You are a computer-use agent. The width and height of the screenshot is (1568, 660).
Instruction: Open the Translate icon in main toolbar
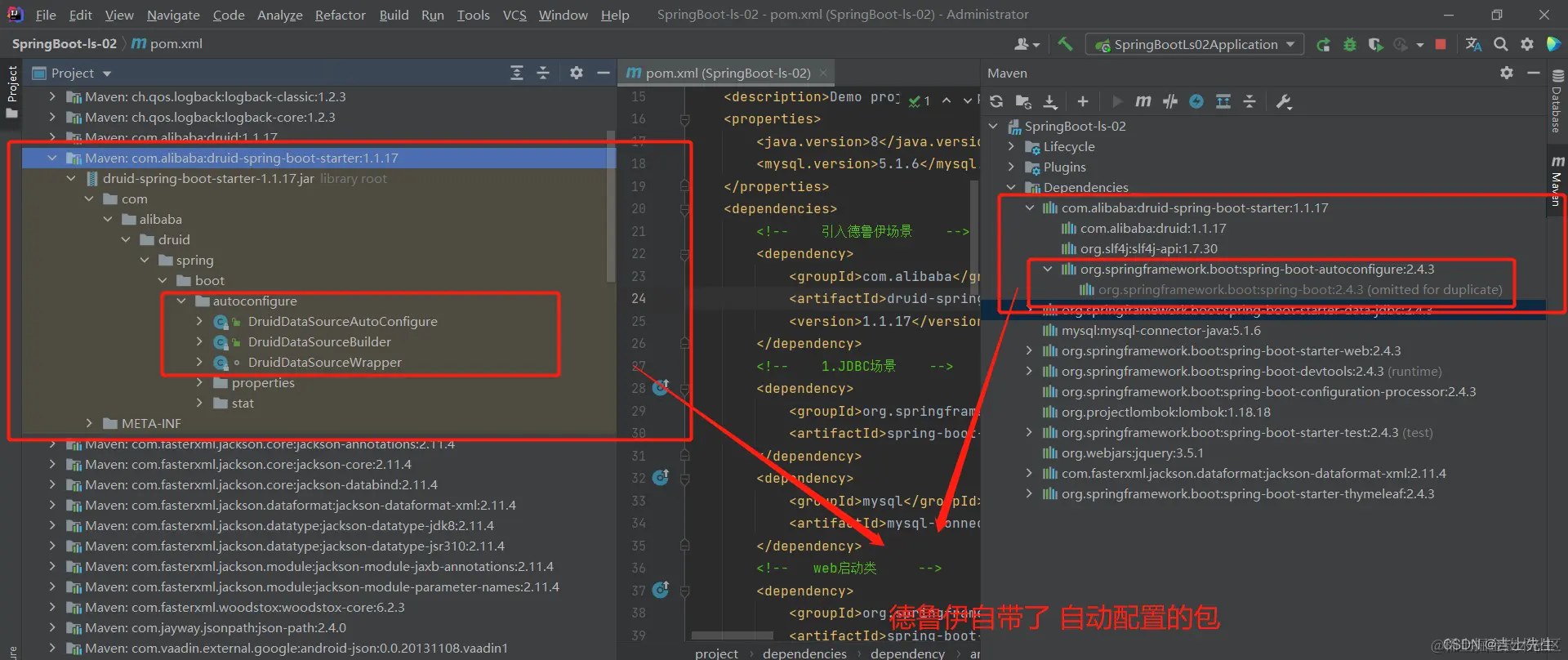coord(1473,44)
